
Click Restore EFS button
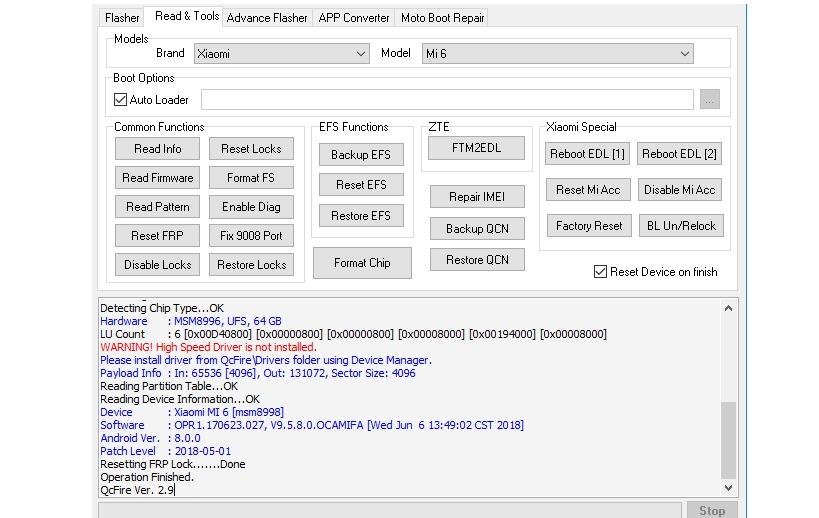click(361, 216)
